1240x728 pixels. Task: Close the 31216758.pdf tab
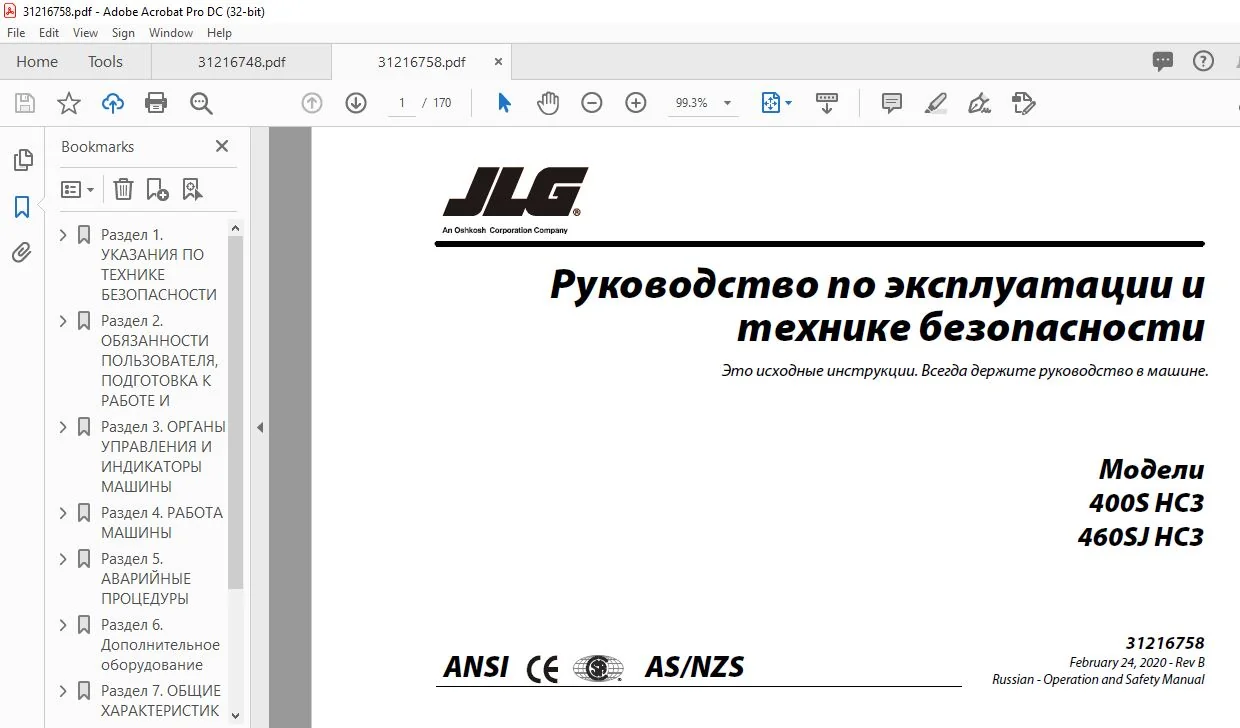[x=499, y=61]
